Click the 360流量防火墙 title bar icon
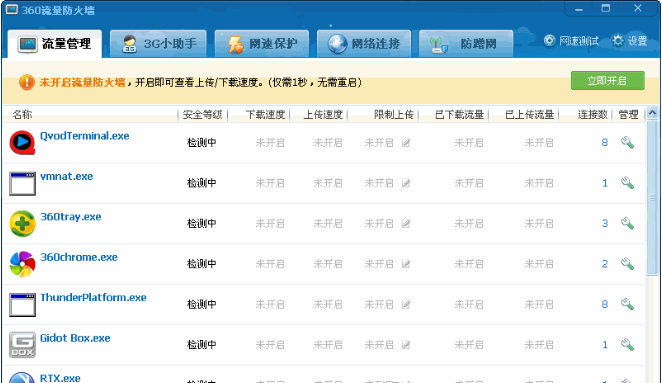This screenshot has width=662, height=383. click(x=11, y=9)
